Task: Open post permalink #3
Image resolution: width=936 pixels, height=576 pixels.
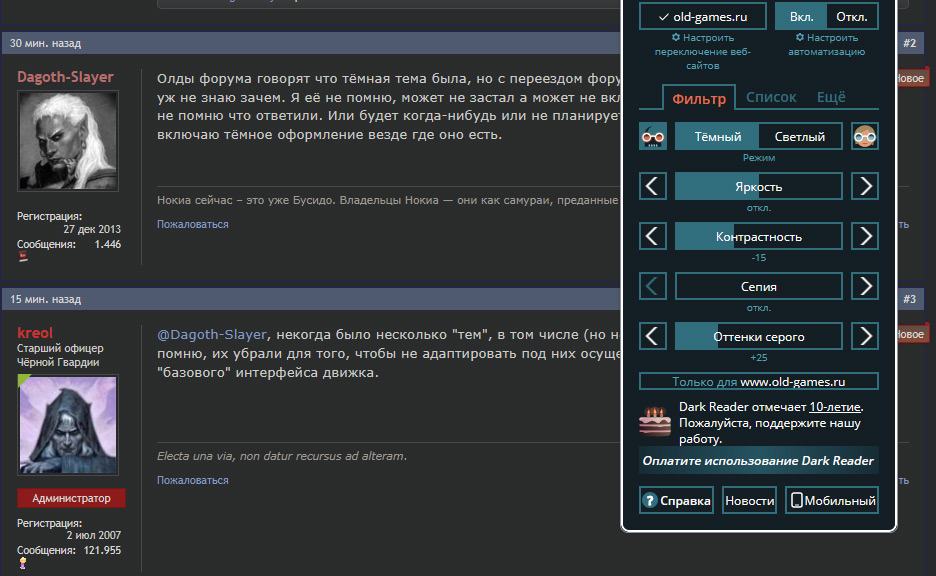Action: click(x=909, y=299)
